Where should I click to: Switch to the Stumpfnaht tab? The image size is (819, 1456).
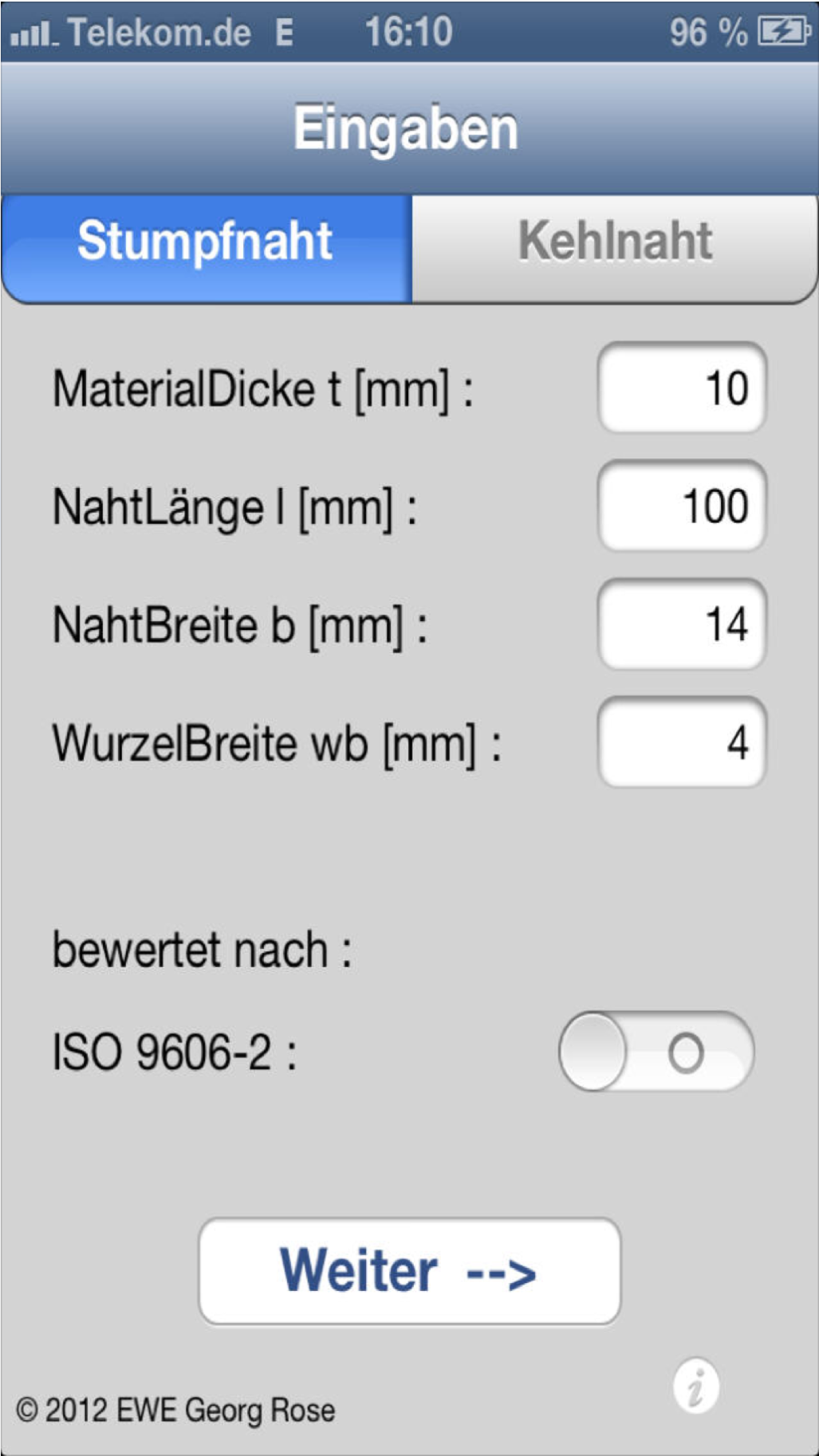pyautogui.click(x=206, y=242)
